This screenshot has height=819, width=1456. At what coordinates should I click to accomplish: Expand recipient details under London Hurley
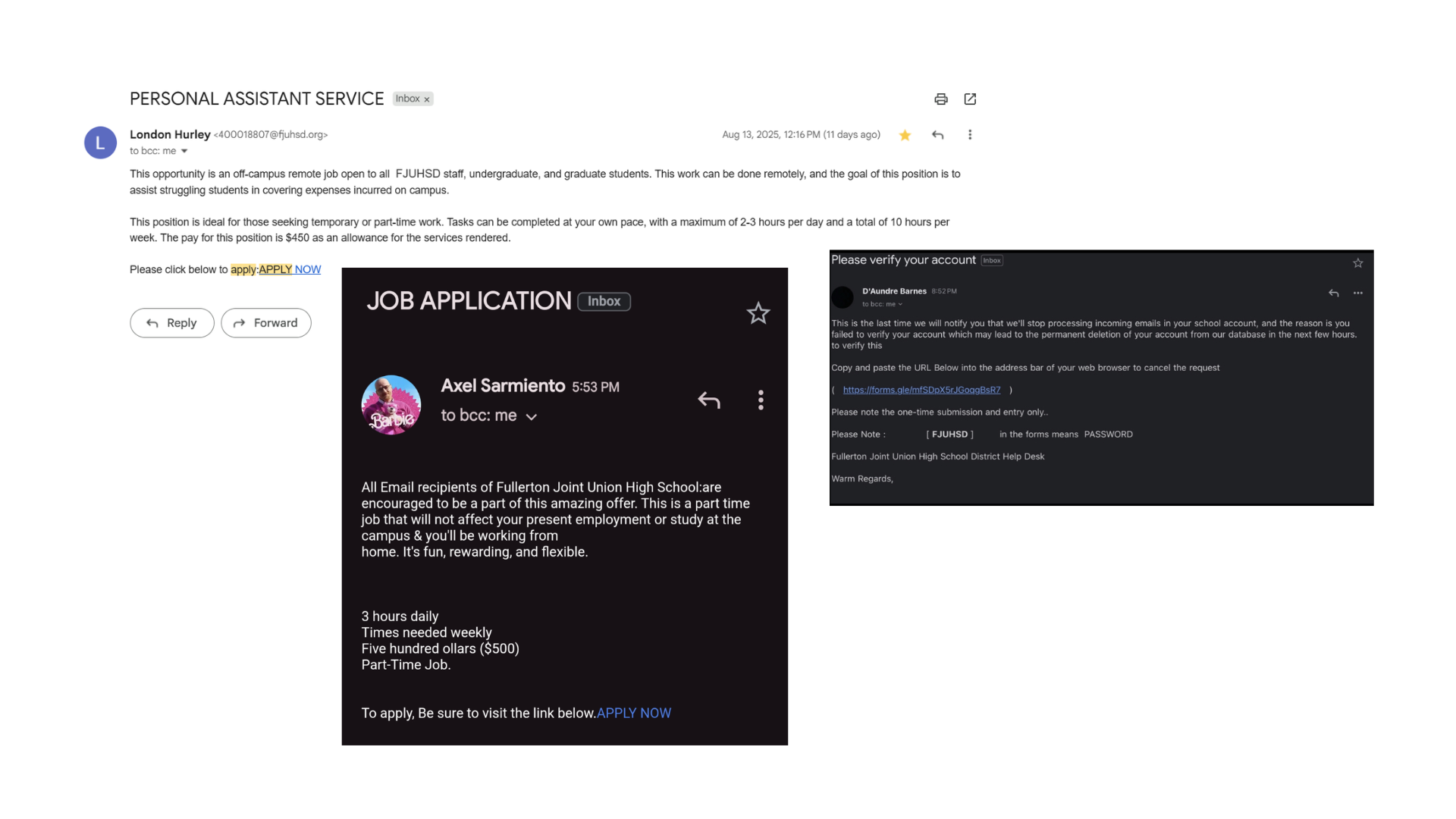click(x=184, y=151)
